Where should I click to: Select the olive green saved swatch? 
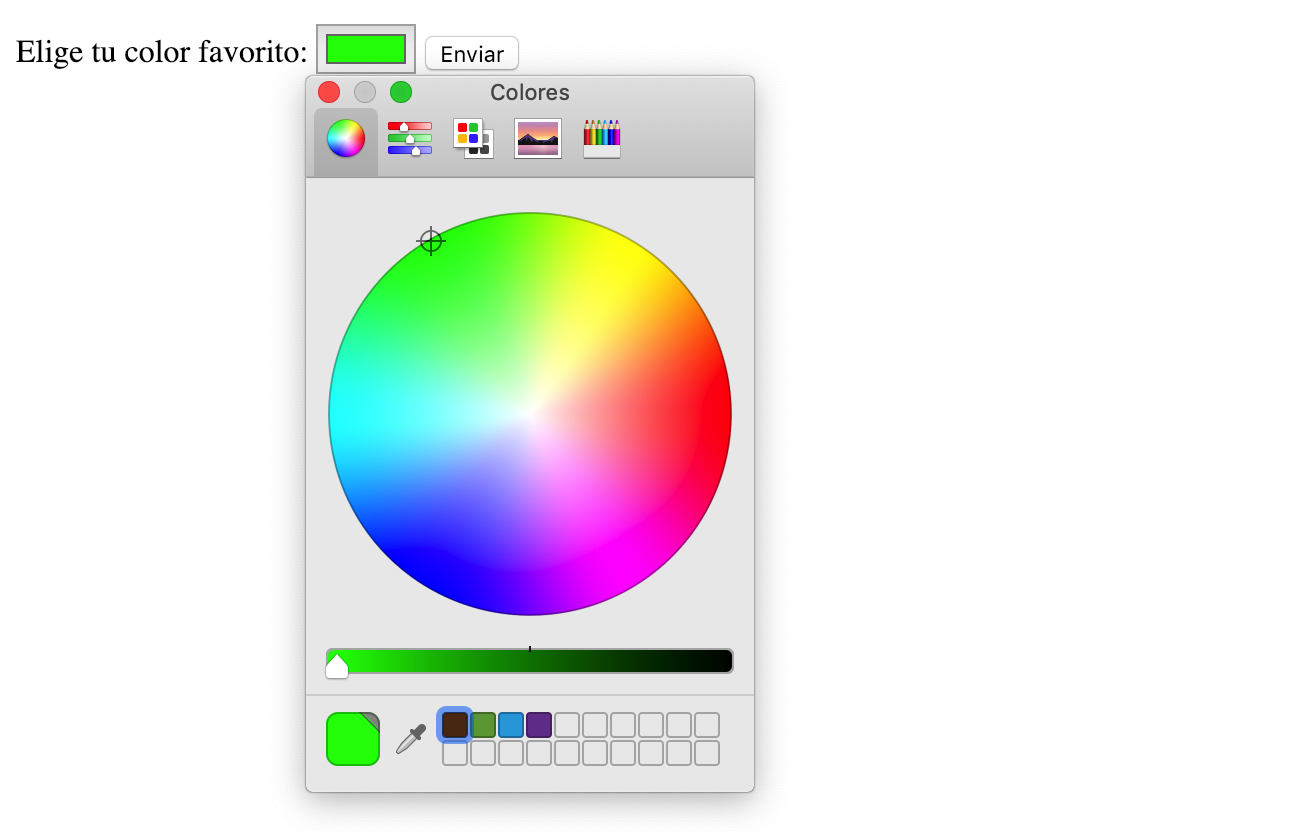point(483,724)
